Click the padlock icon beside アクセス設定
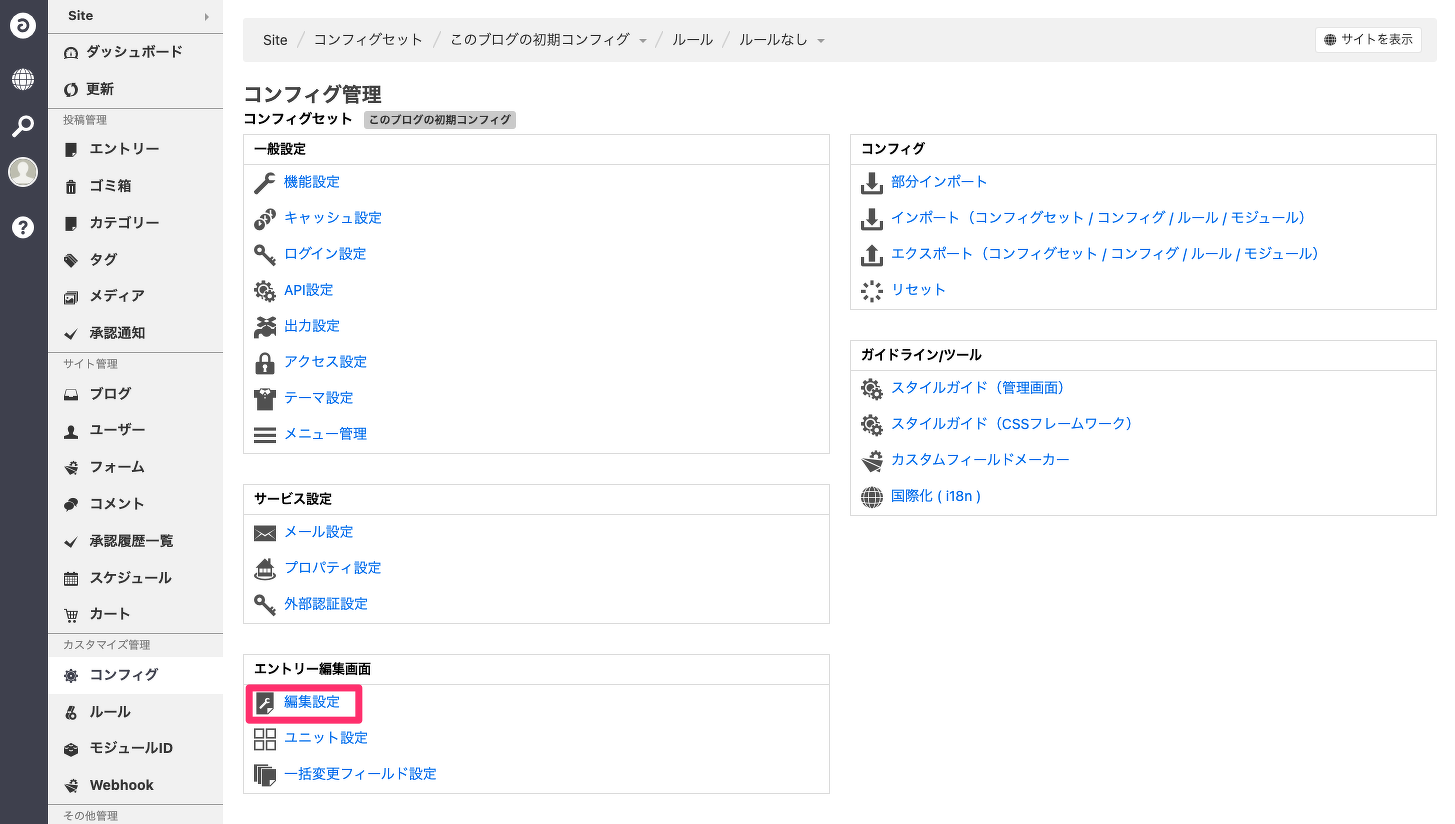Screen dimensions: 1455x824 pos(264,362)
